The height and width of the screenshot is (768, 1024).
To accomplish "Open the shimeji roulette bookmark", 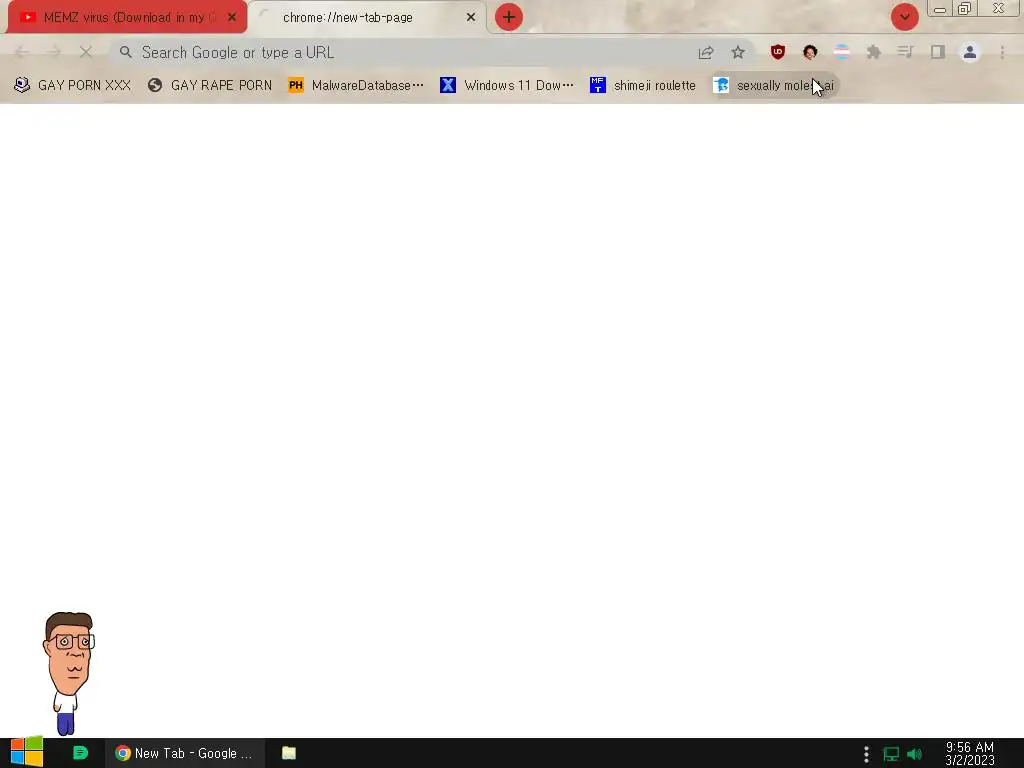I will click(x=643, y=86).
